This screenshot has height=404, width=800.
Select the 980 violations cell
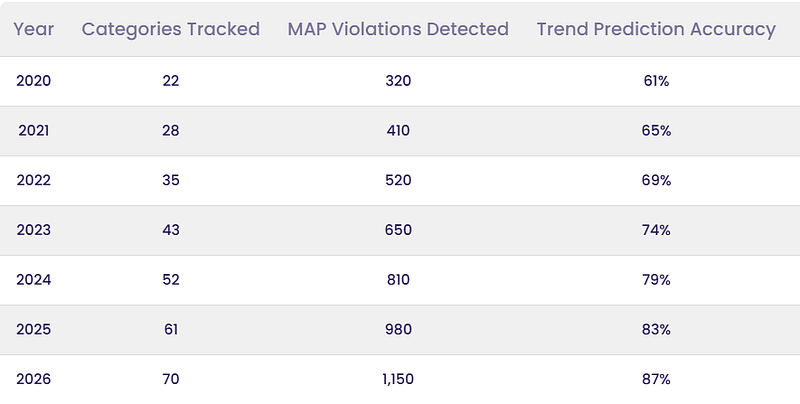398,329
